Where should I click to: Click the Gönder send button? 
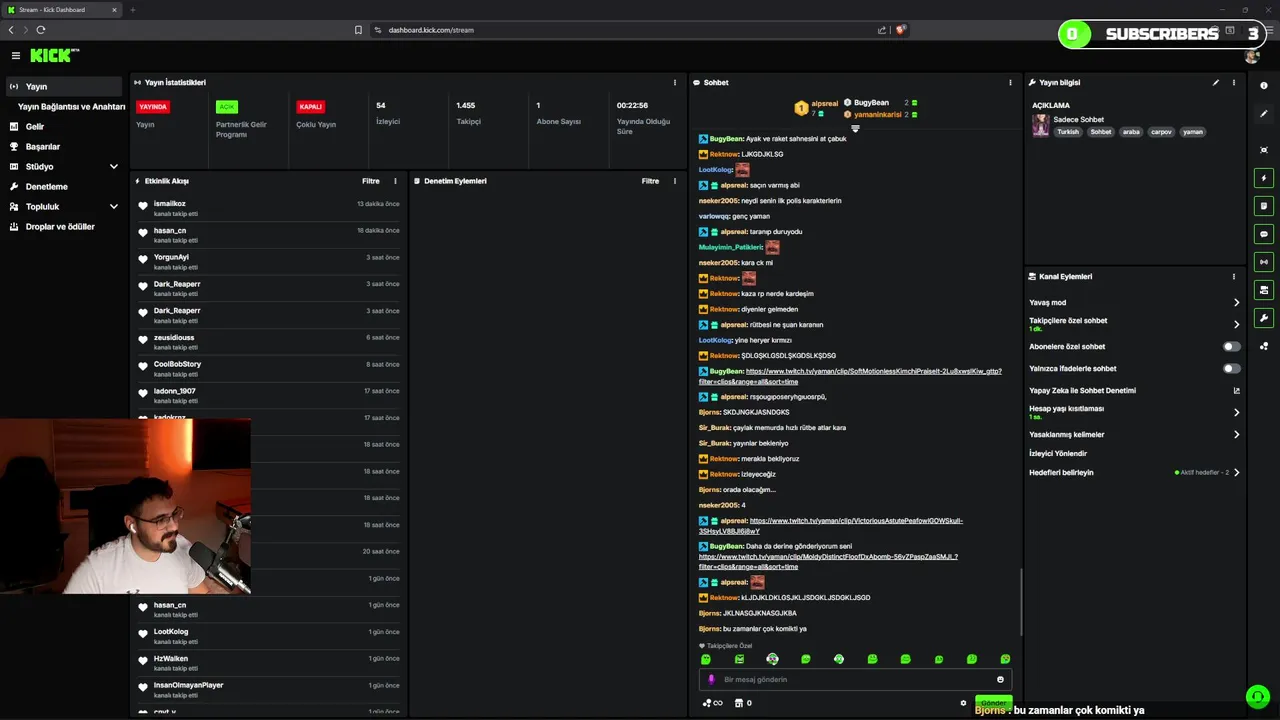[993, 703]
